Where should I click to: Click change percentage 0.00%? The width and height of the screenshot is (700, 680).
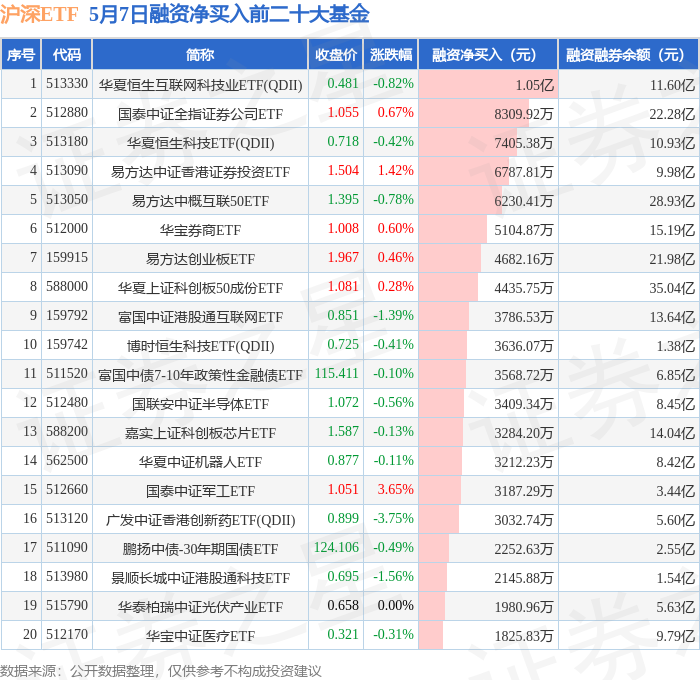pos(396,606)
